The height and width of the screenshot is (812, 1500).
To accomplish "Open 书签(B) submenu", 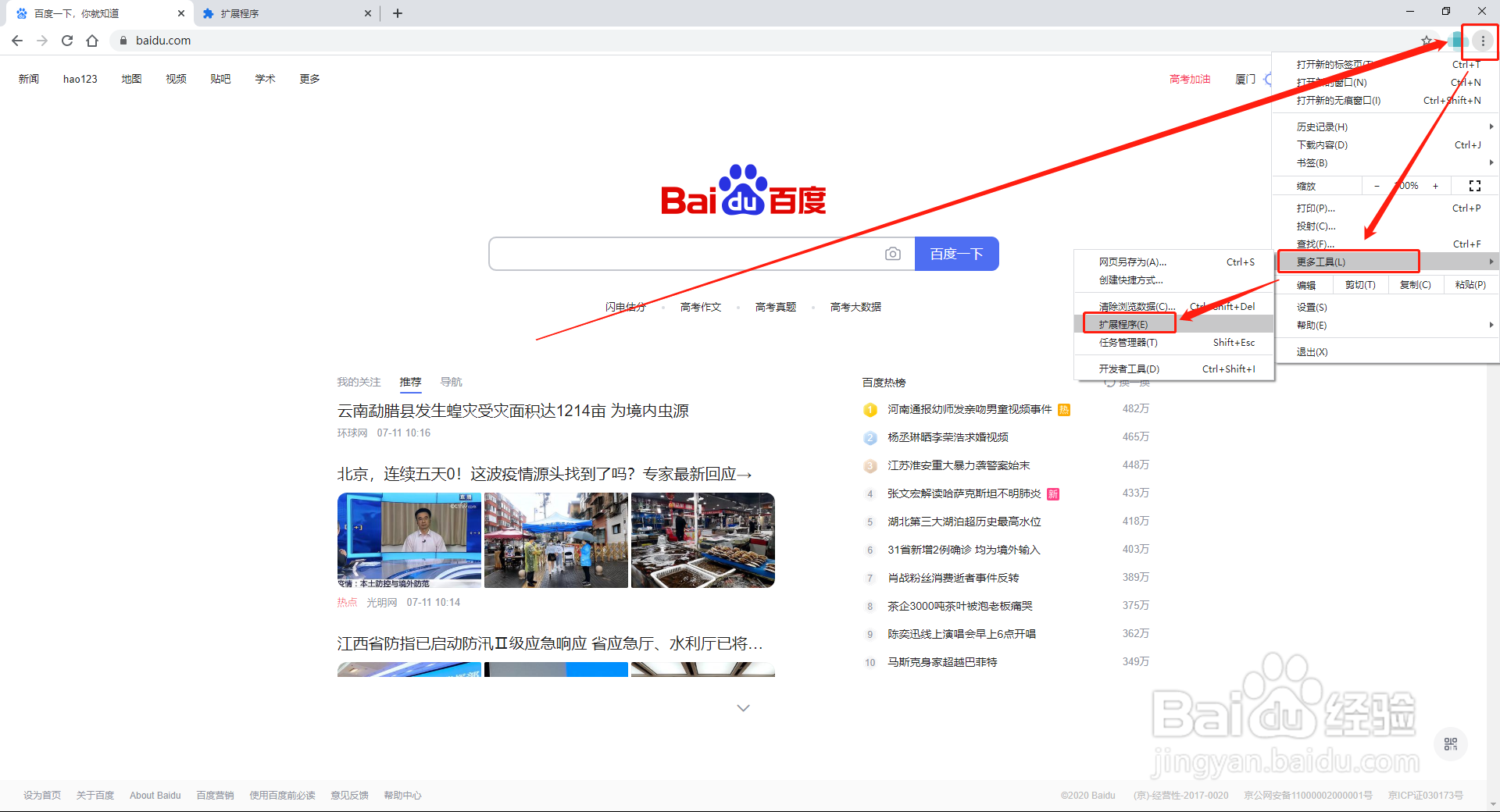I will pyautogui.click(x=1387, y=162).
